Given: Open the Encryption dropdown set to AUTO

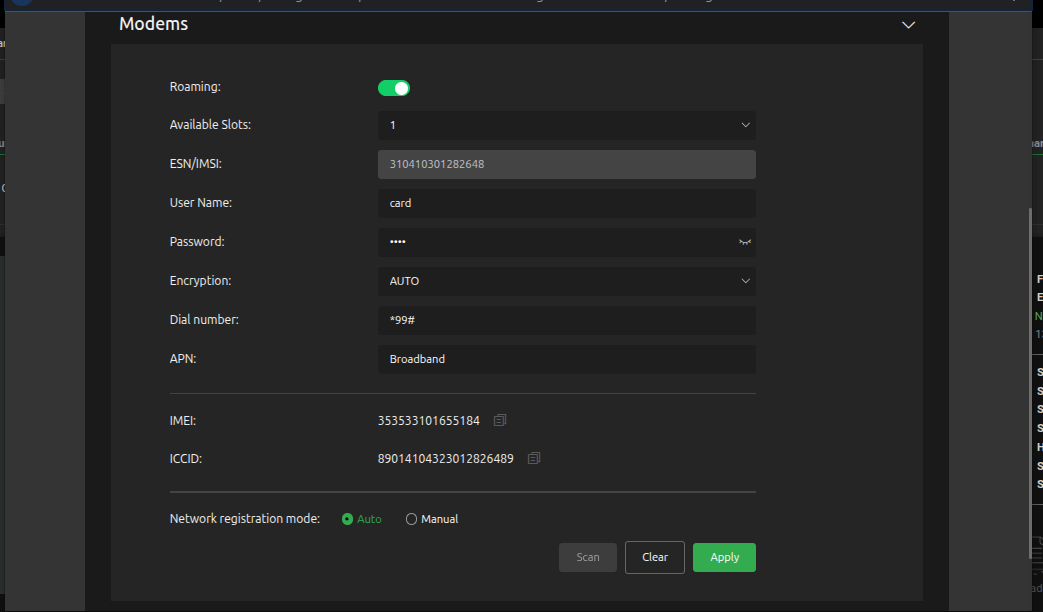Looking at the screenshot, I should [x=566, y=281].
